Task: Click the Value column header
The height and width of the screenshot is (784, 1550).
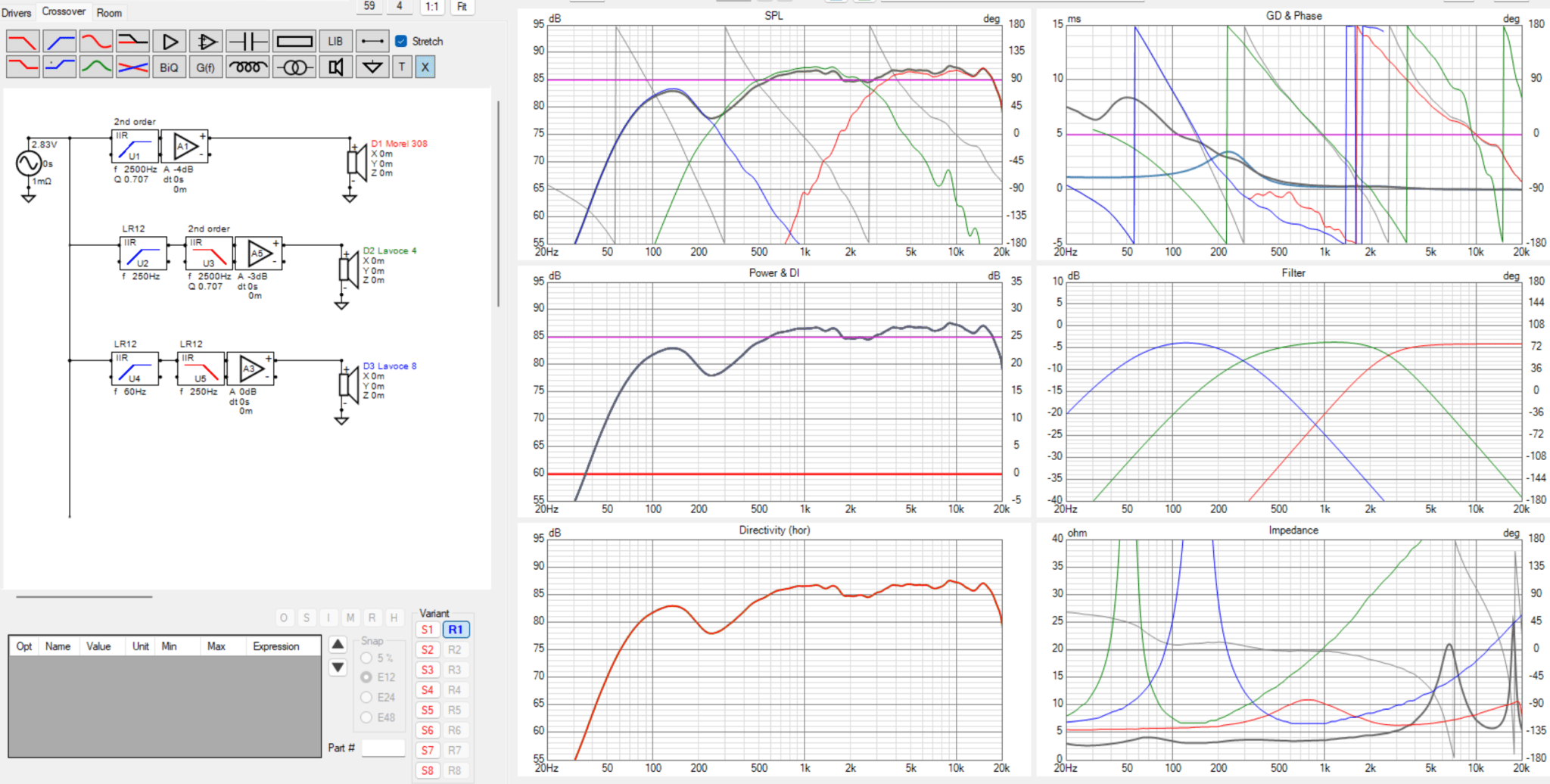Action: click(x=98, y=646)
